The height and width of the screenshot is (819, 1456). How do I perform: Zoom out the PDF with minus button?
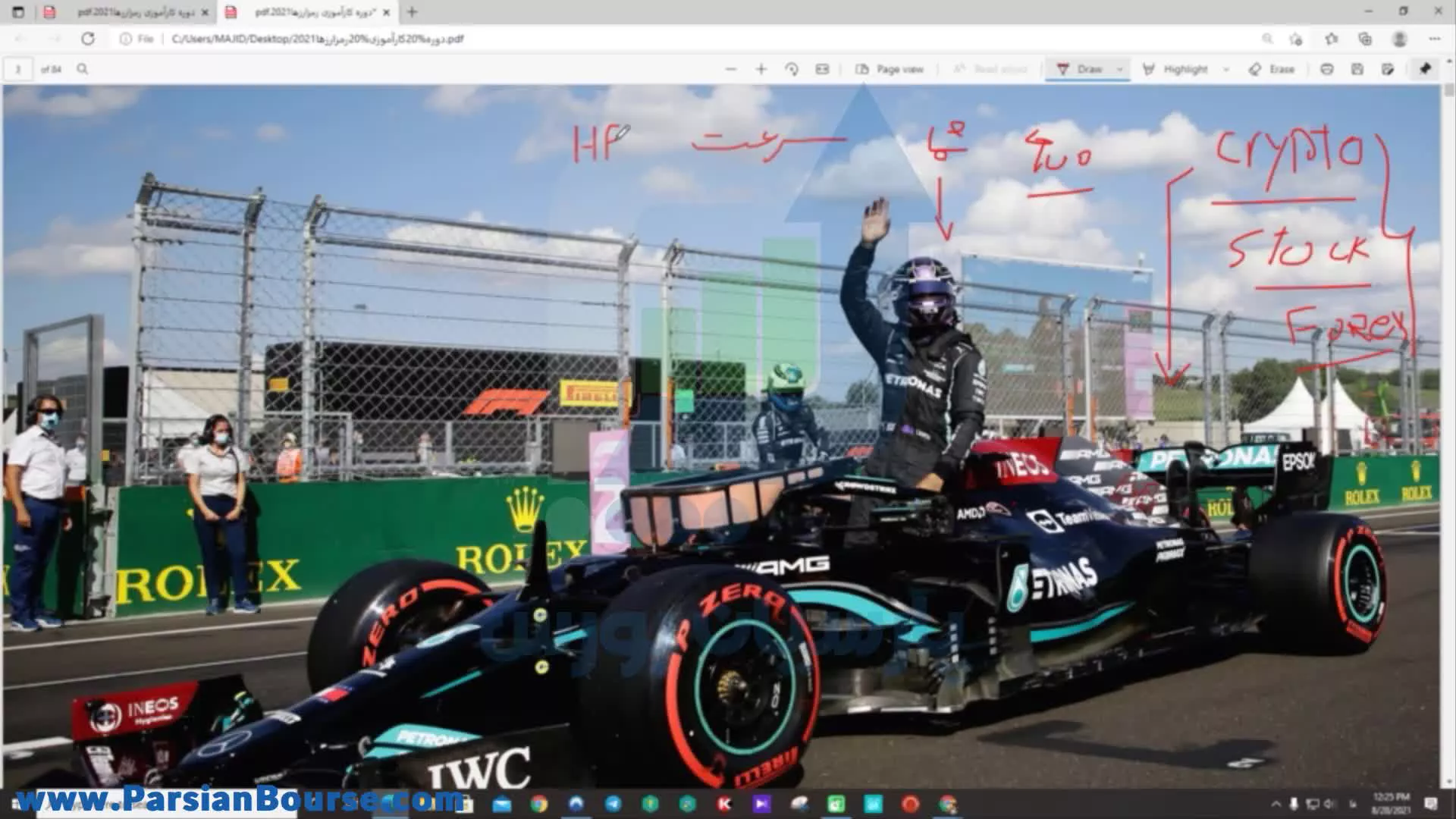(730, 69)
